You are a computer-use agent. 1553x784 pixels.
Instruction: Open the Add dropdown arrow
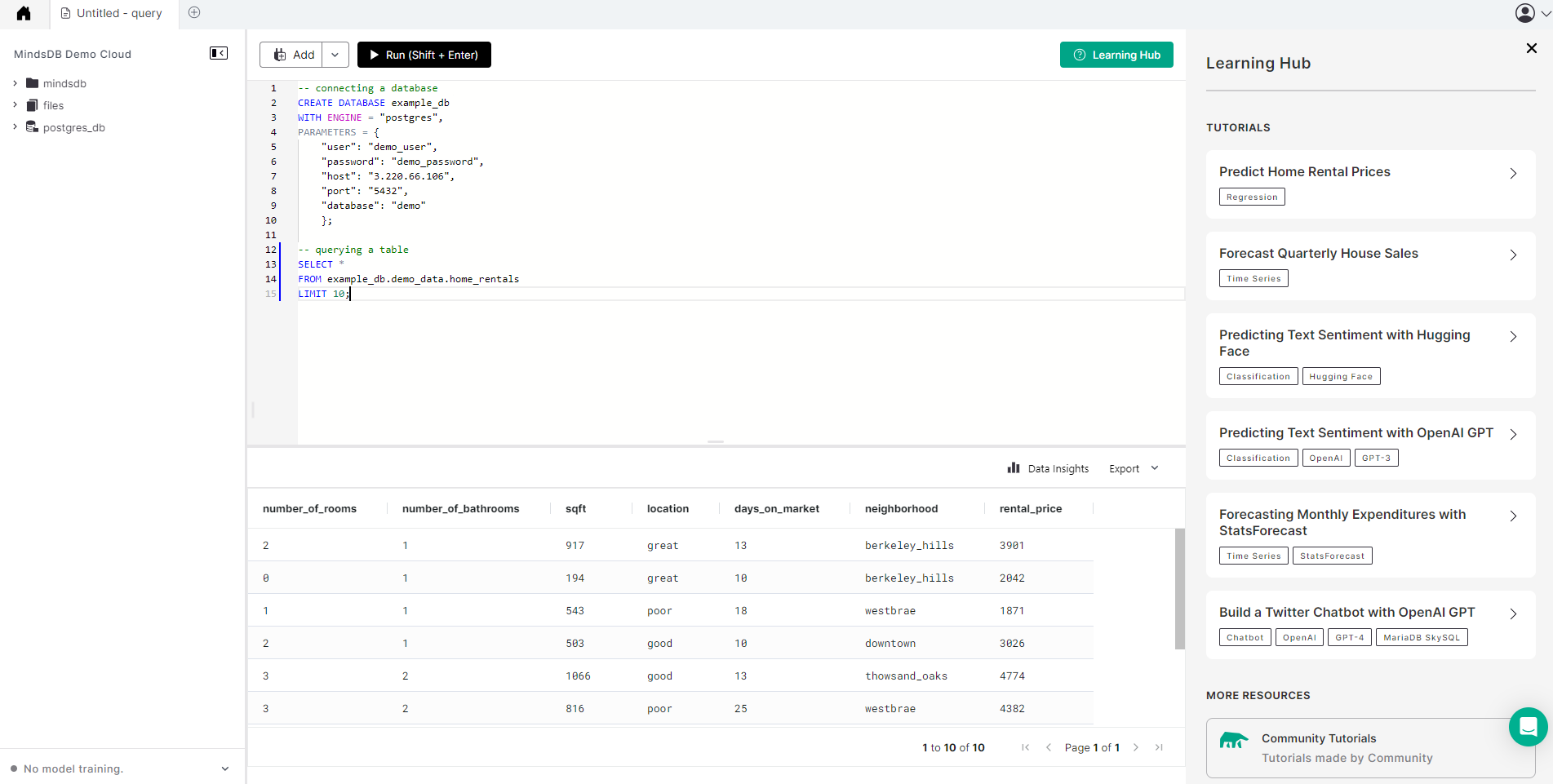335,55
